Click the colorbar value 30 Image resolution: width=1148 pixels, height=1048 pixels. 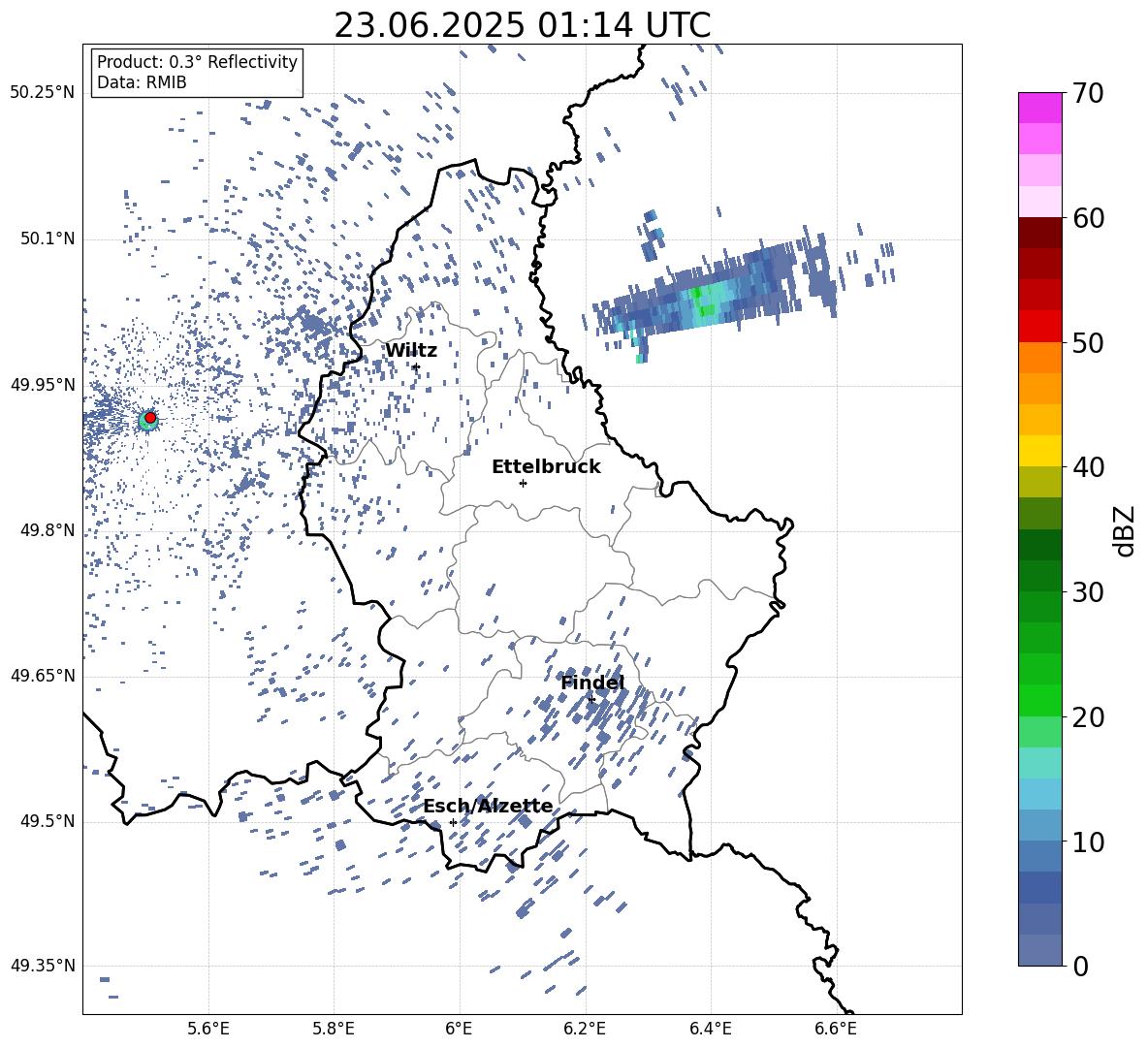coord(1088,591)
